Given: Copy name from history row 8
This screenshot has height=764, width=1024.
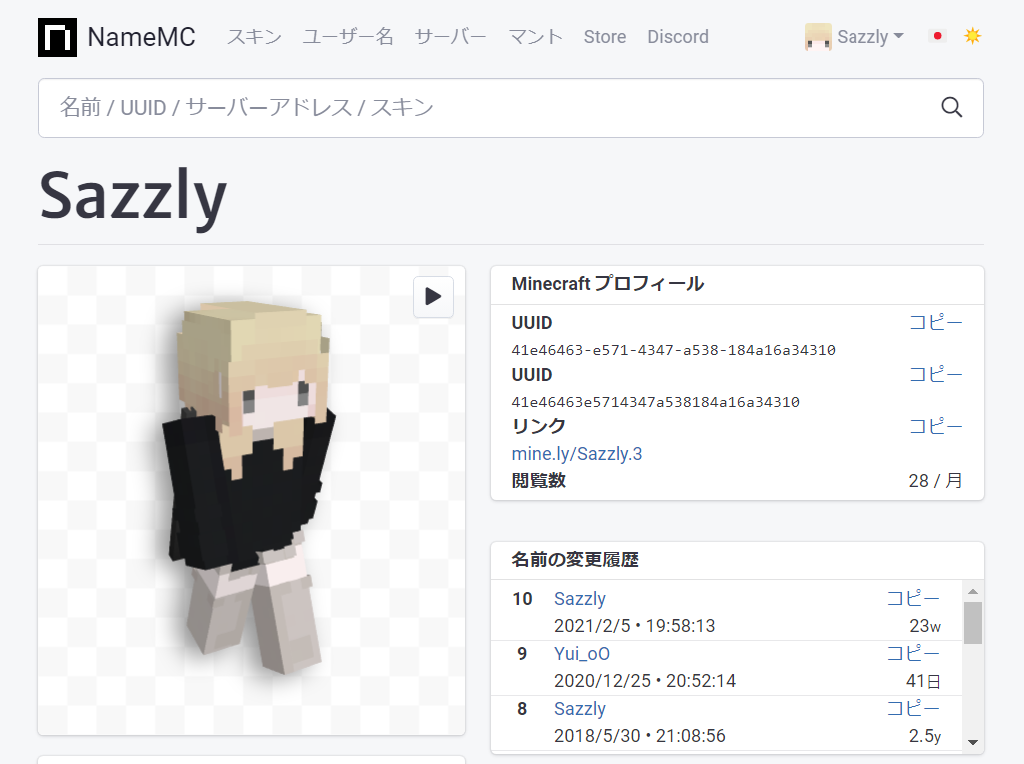Looking at the screenshot, I should pyautogui.click(x=913, y=708).
